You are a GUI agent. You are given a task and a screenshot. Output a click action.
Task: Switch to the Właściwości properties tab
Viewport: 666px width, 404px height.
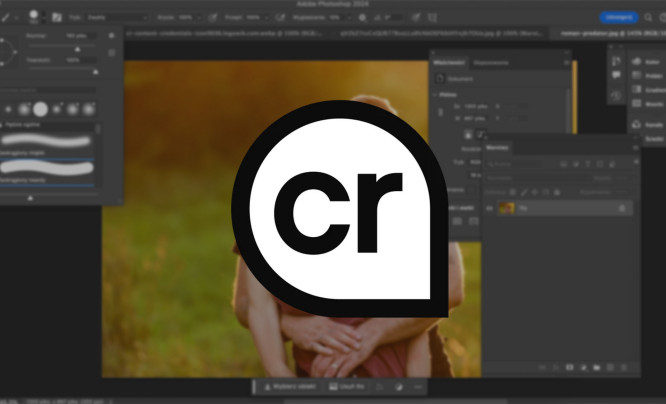click(x=449, y=62)
